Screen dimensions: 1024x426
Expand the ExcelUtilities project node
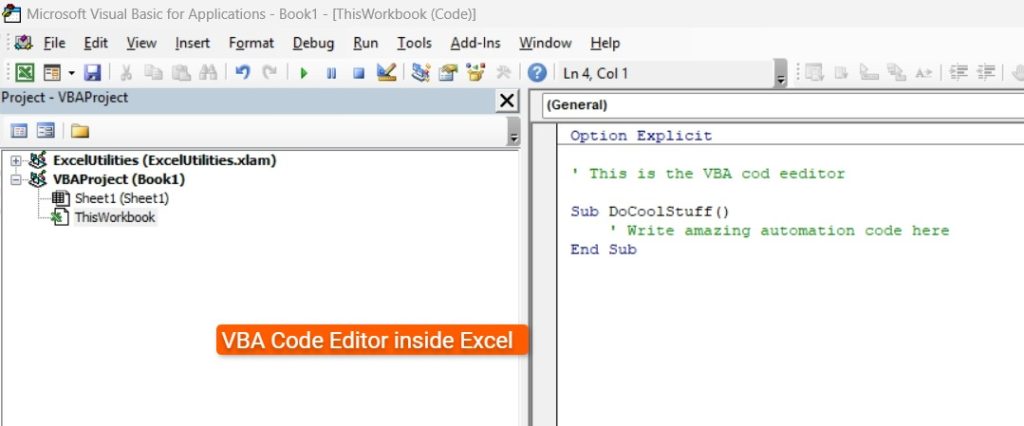16,161
